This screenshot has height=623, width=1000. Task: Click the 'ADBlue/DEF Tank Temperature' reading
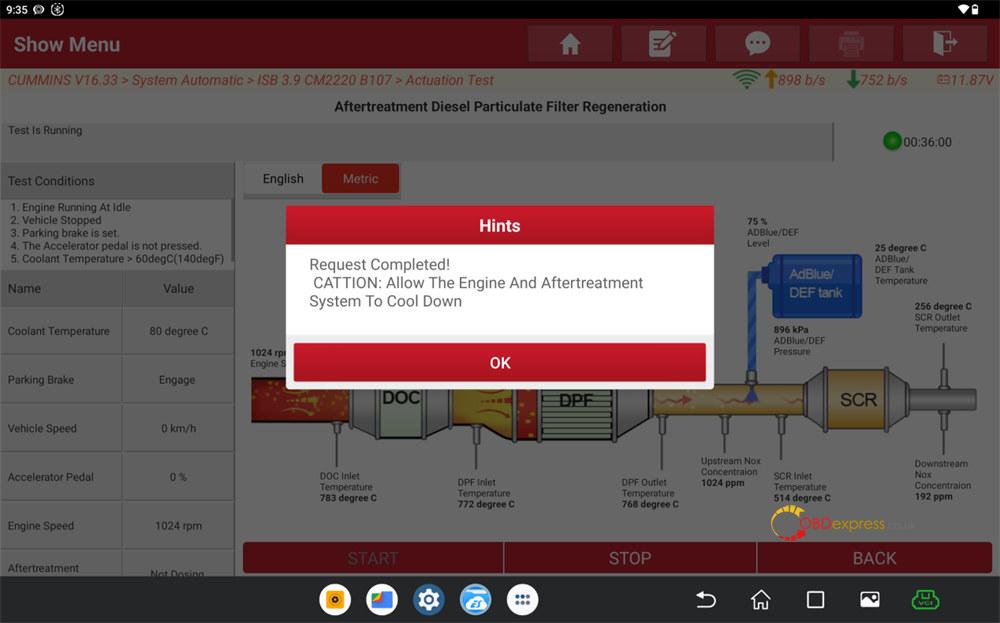[x=901, y=264]
